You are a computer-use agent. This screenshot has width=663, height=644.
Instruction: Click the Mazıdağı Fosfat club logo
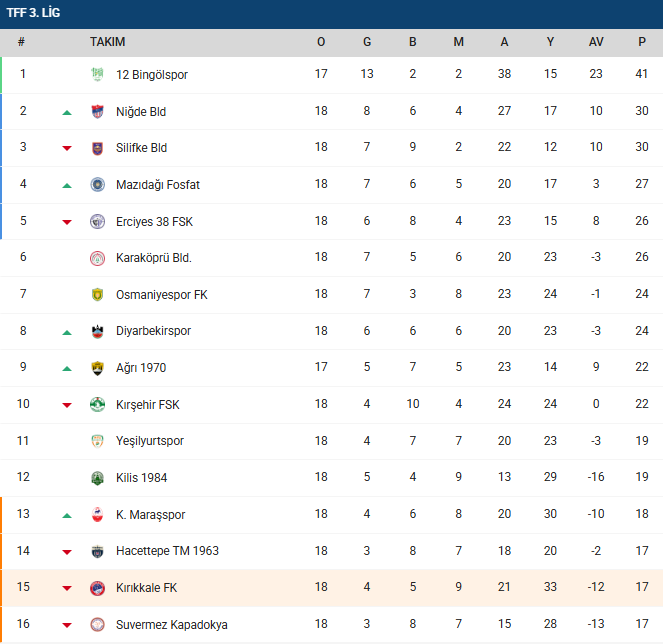coord(97,185)
